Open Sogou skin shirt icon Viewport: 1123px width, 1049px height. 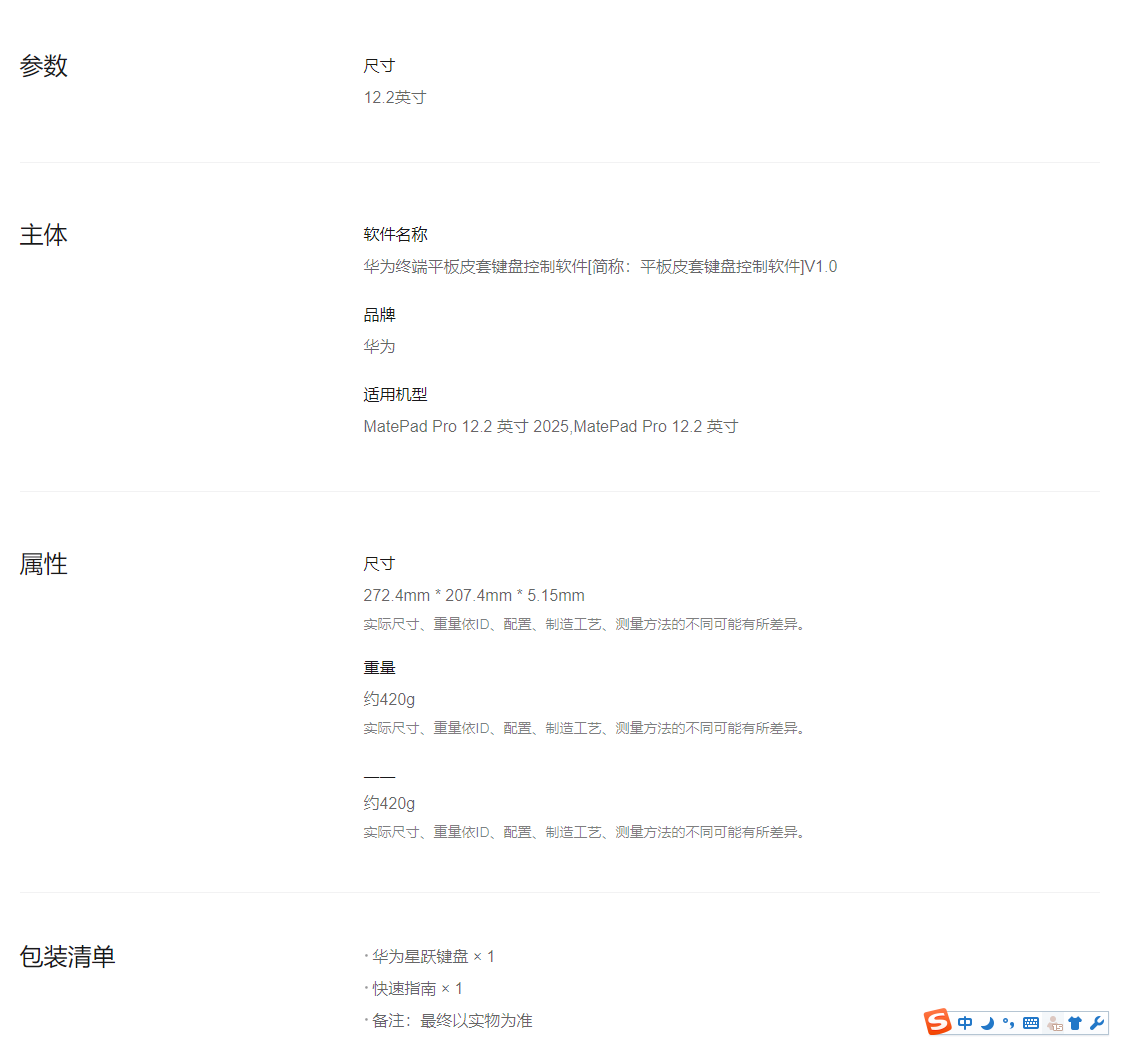point(1075,1023)
